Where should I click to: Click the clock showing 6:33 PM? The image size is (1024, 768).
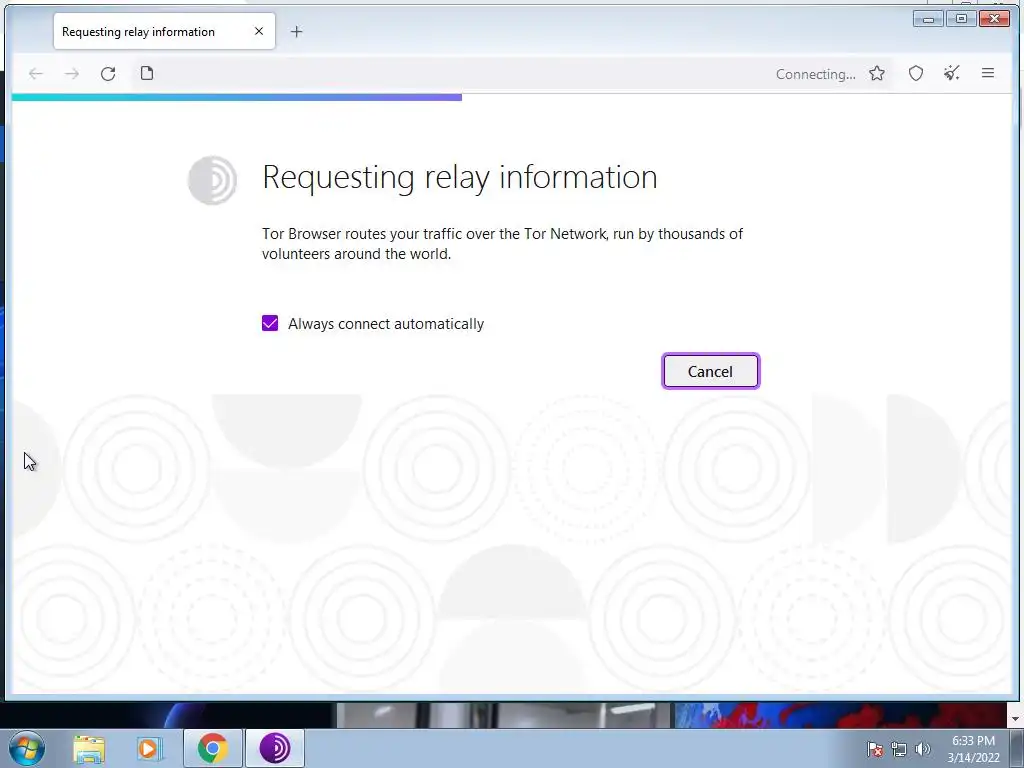point(973,748)
